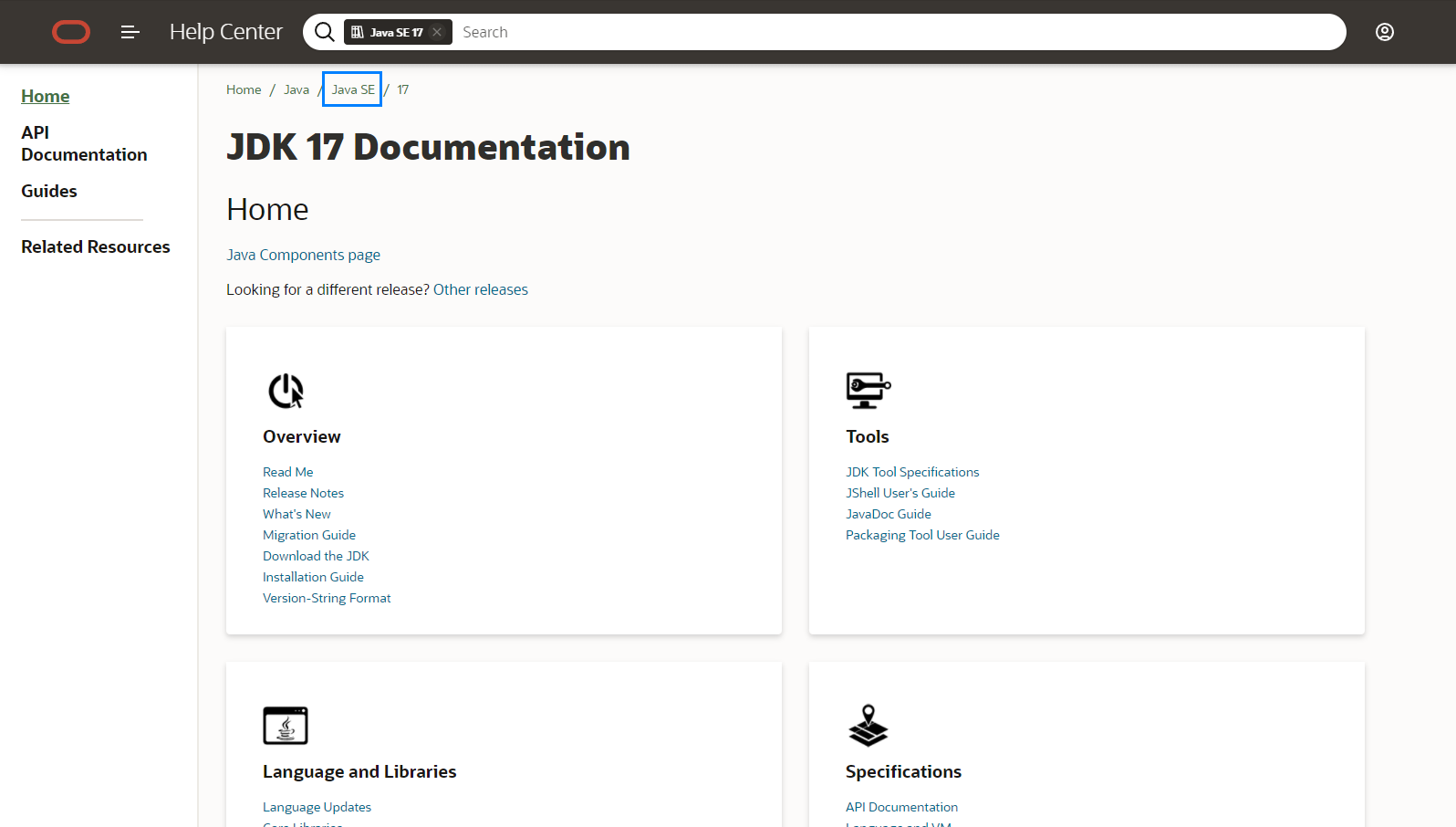Image resolution: width=1456 pixels, height=827 pixels.
Task: Open API Documentation link under Specifications
Action: 902,807
